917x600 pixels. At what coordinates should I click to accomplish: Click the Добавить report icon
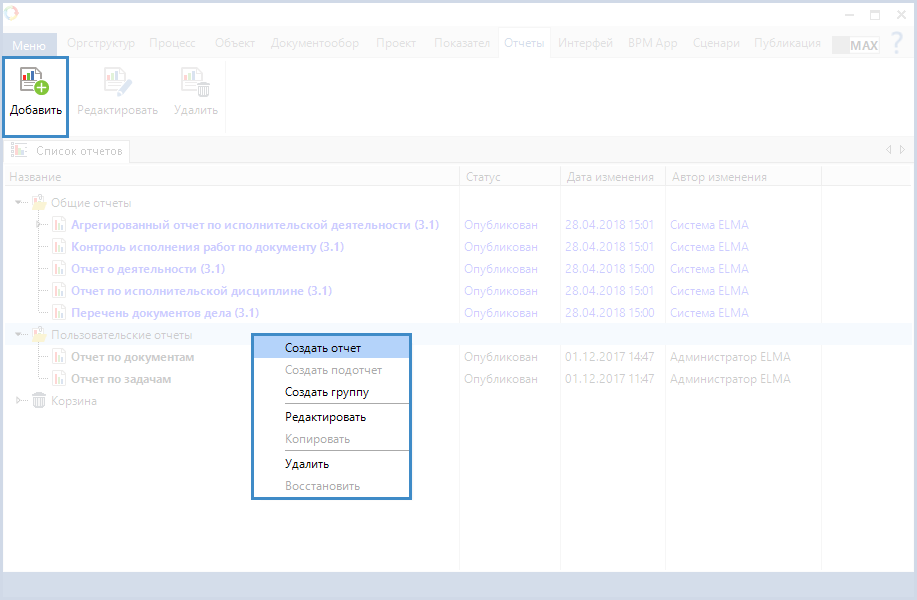tap(35, 81)
